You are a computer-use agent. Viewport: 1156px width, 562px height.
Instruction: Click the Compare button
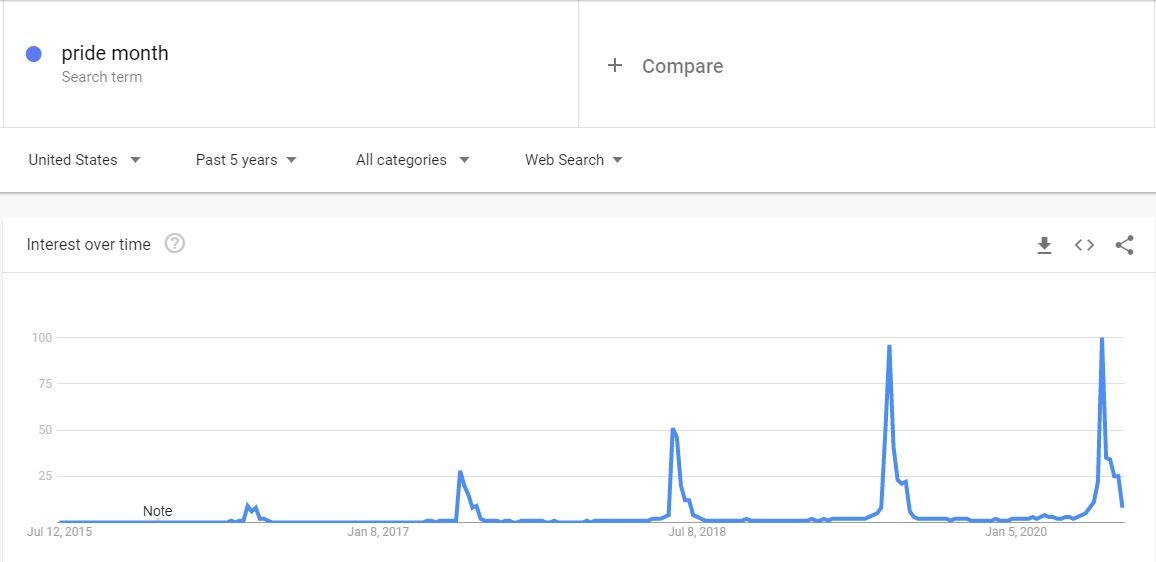[x=665, y=66]
